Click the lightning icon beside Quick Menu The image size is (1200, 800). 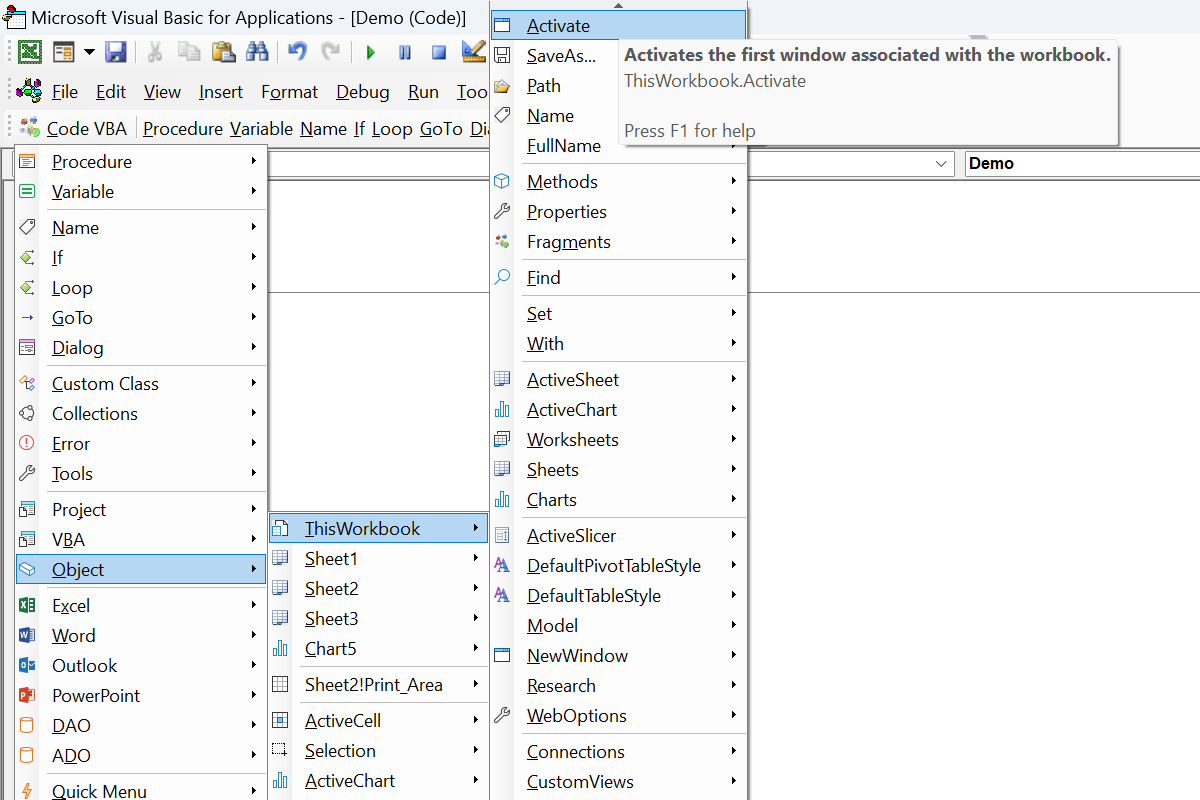[28, 790]
